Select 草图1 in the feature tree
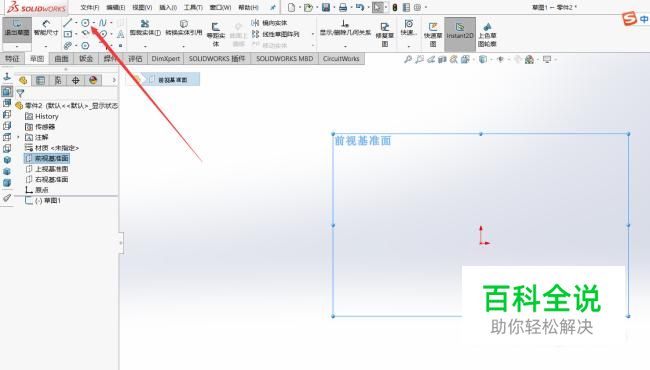Viewport: 650px width, 370px height. click(48, 201)
